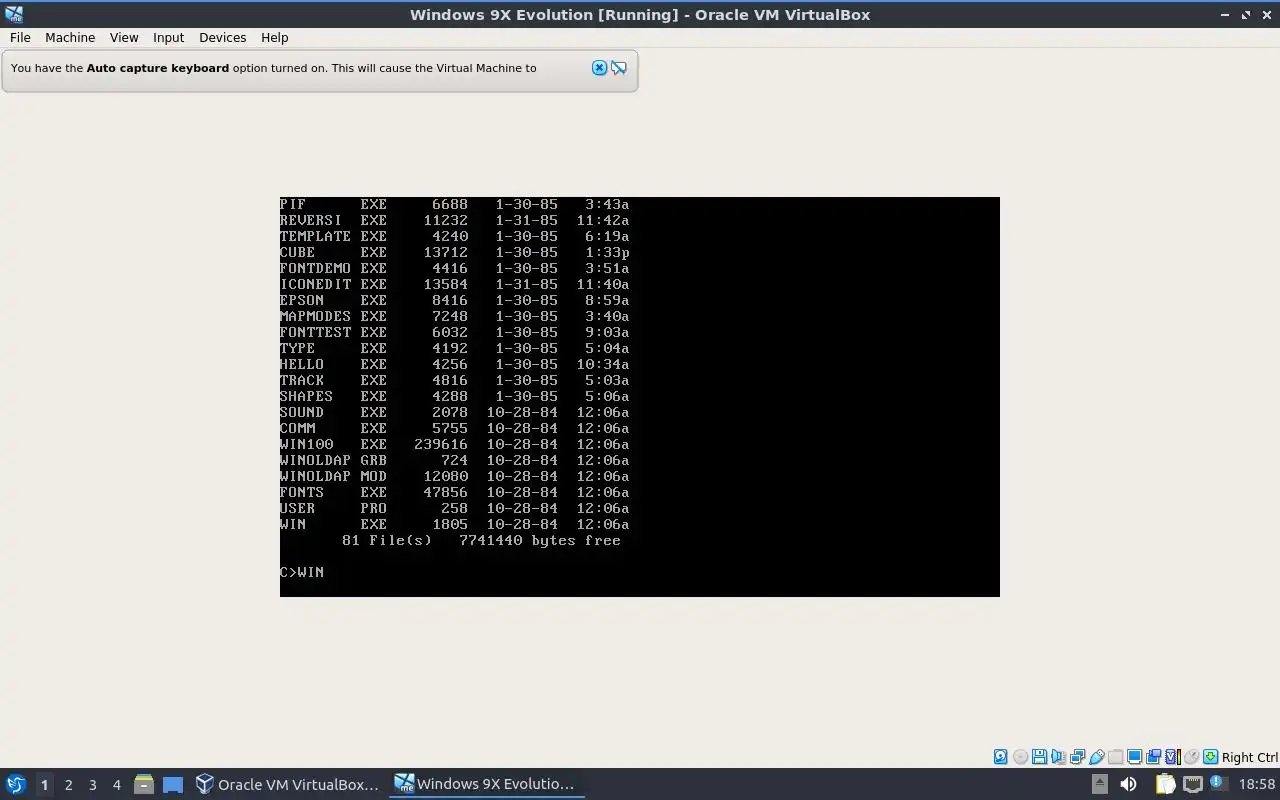1280x800 pixels.
Task: Open the application launcher bird icon
Action: click(15, 784)
